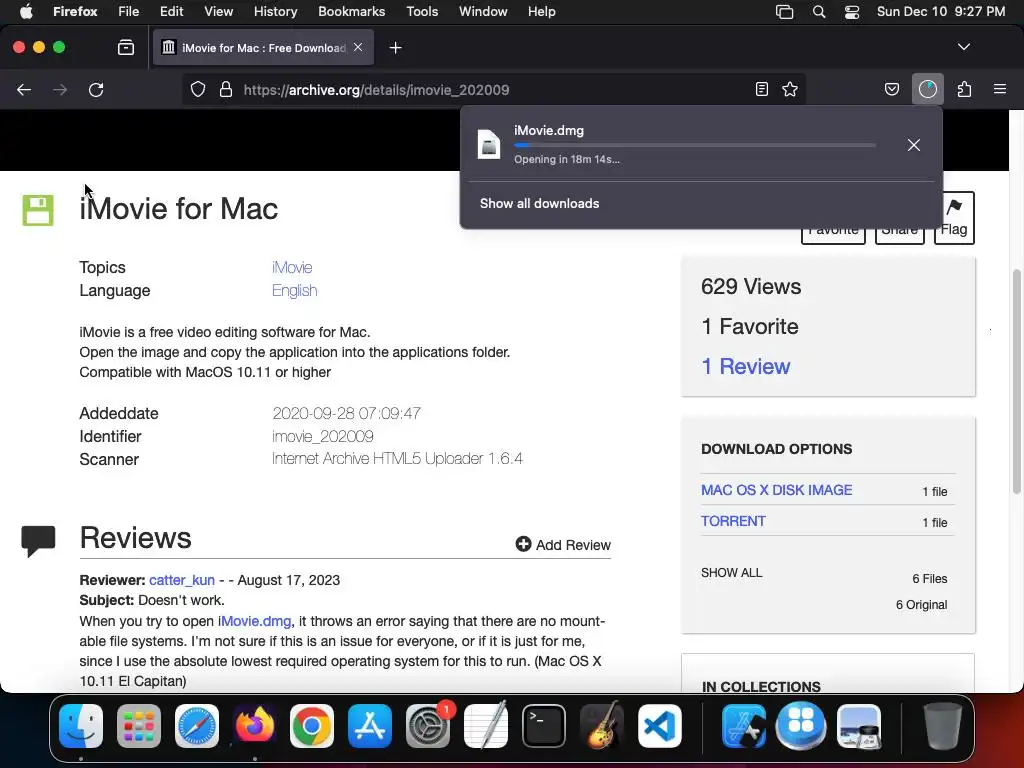1024x768 pixels.
Task: Click the iMovie.dmg file icon in downloads panel
Action: (x=488, y=144)
